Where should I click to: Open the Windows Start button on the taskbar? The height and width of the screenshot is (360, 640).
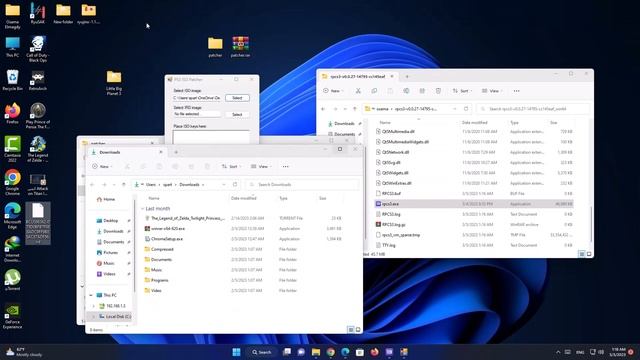(236, 352)
